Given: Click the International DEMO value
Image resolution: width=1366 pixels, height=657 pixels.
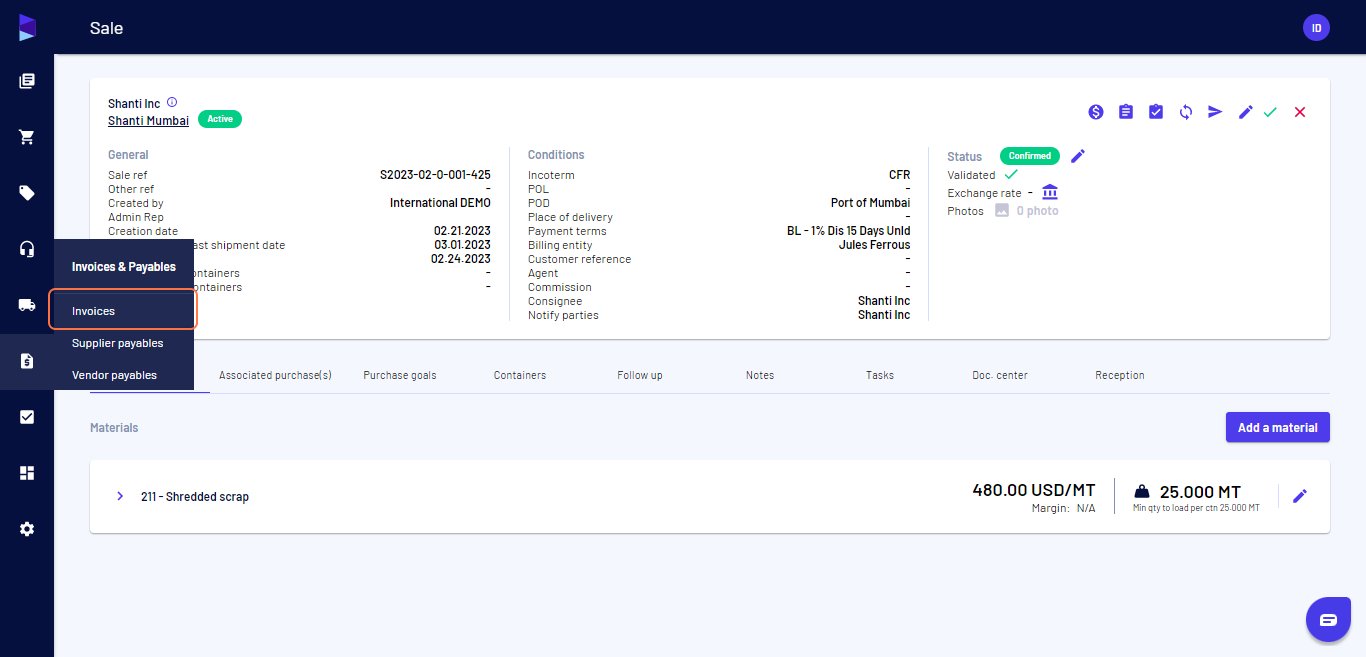Looking at the screenshot, I should pyautogui.click(x=440, y=203).
